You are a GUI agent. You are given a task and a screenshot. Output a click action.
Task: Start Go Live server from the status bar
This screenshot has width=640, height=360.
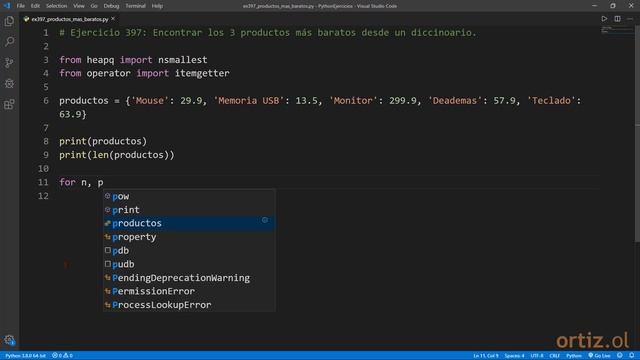[x=600, y=356]
